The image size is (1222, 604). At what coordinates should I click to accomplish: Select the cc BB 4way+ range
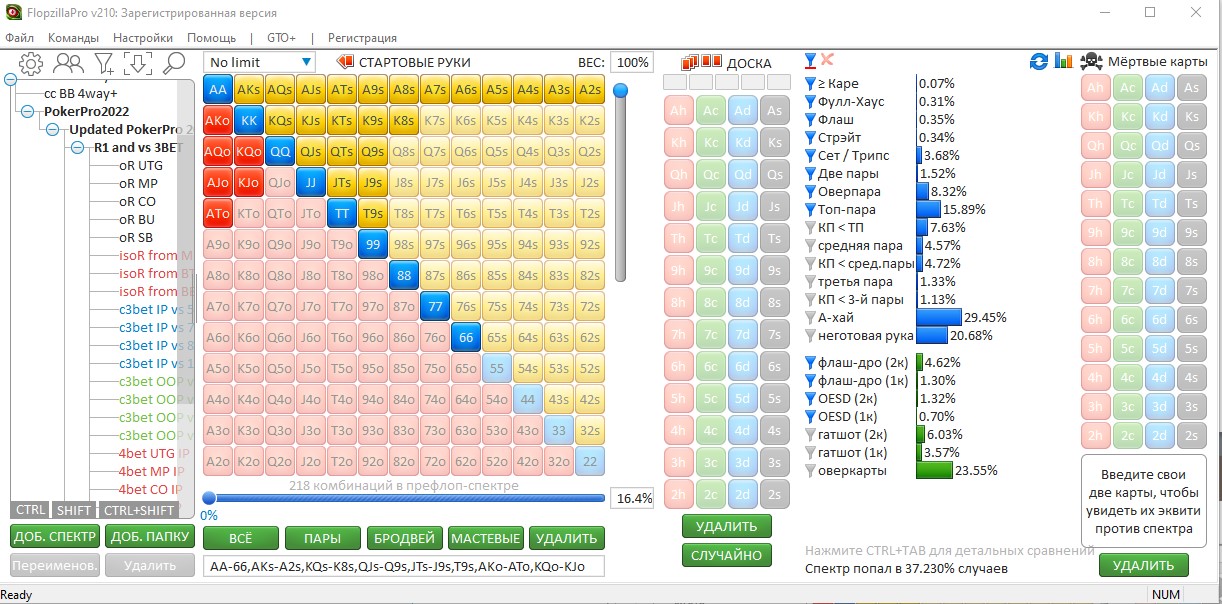pos(81,93)
